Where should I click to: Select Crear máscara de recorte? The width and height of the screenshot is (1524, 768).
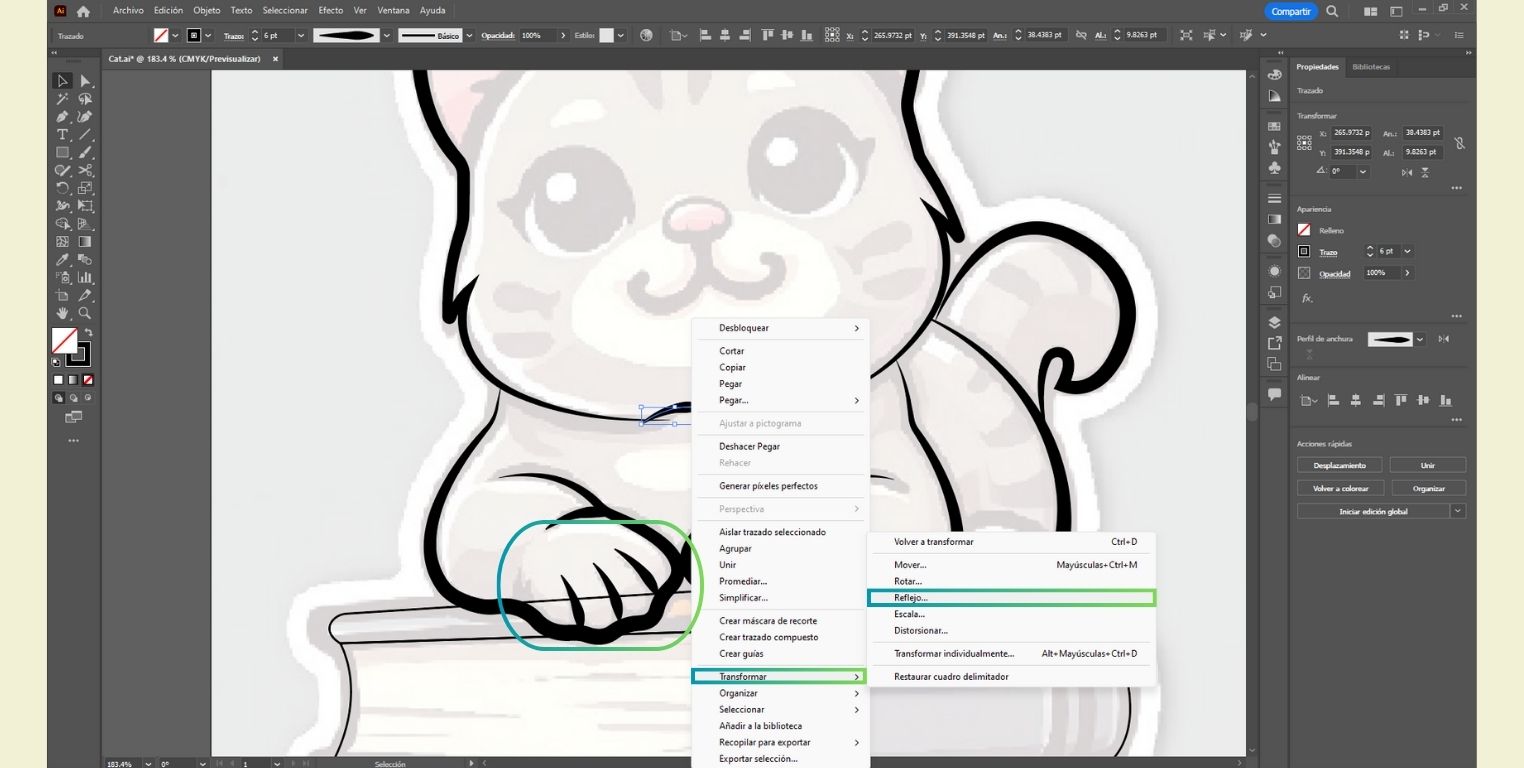click(x=768, y=621)
